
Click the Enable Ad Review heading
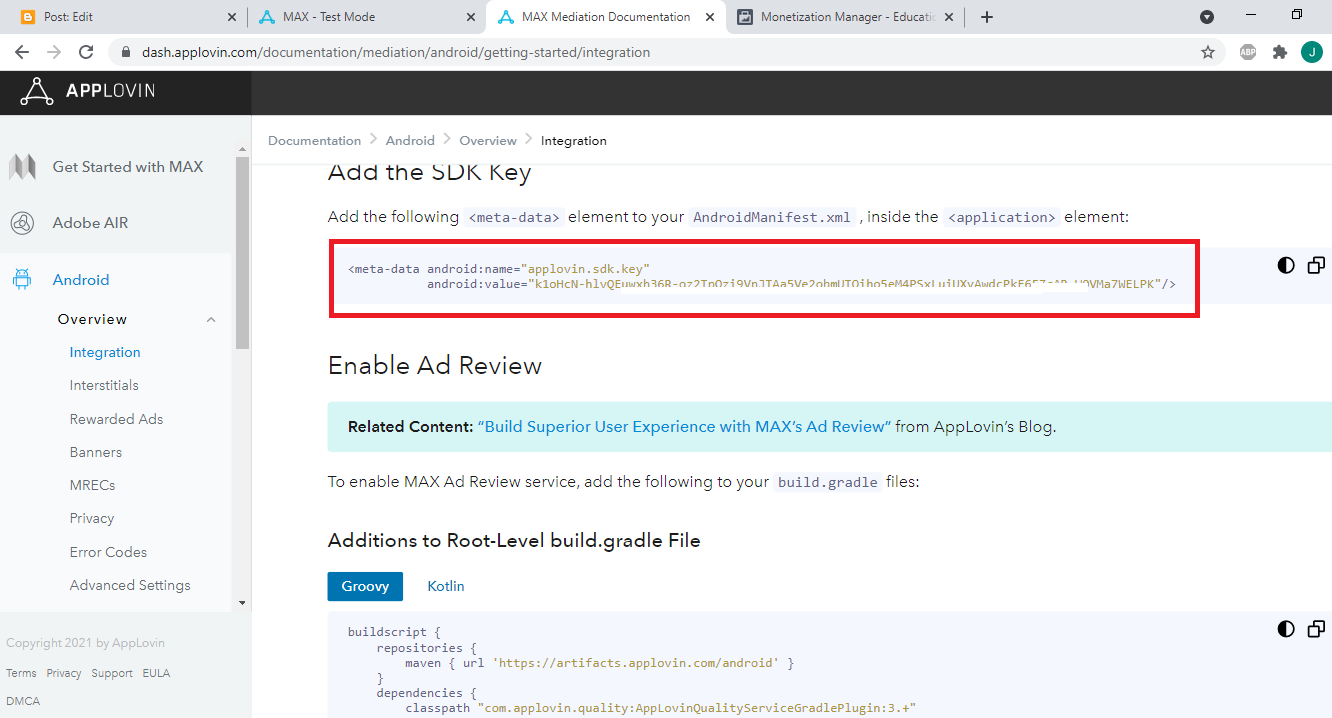tap(435, 366)
